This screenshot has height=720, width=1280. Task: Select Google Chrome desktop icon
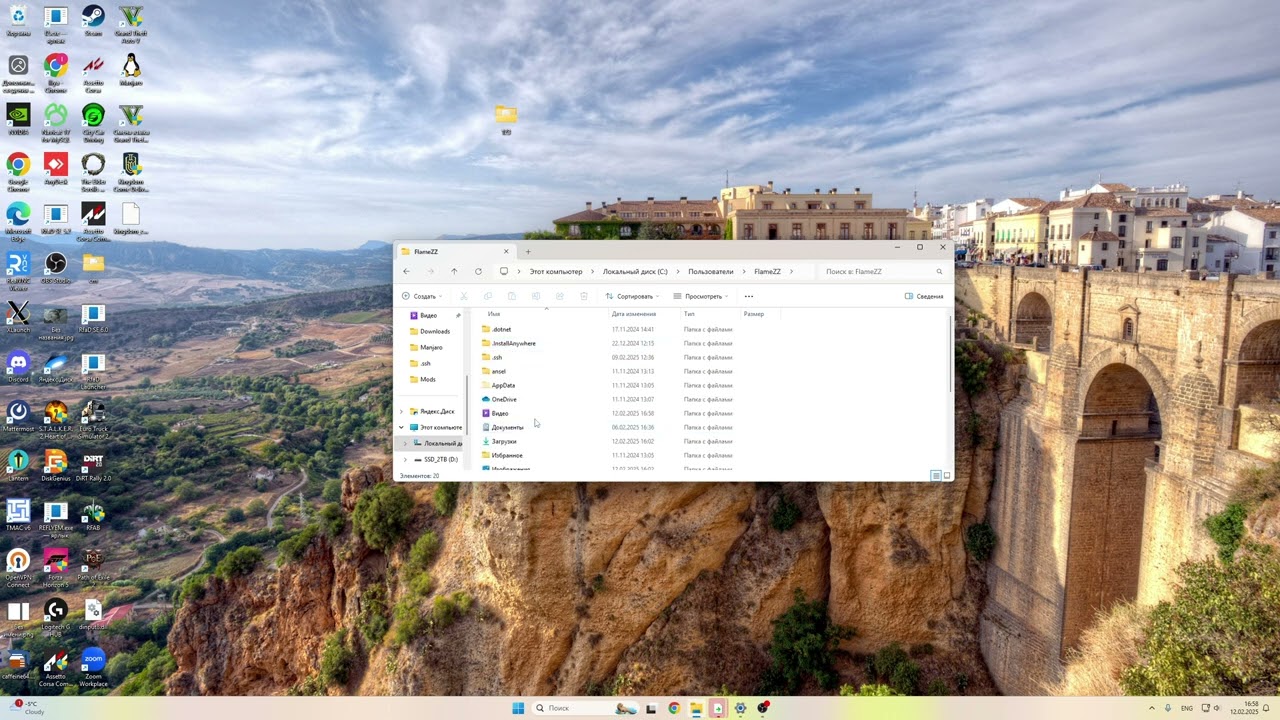[x=18, y=170]
